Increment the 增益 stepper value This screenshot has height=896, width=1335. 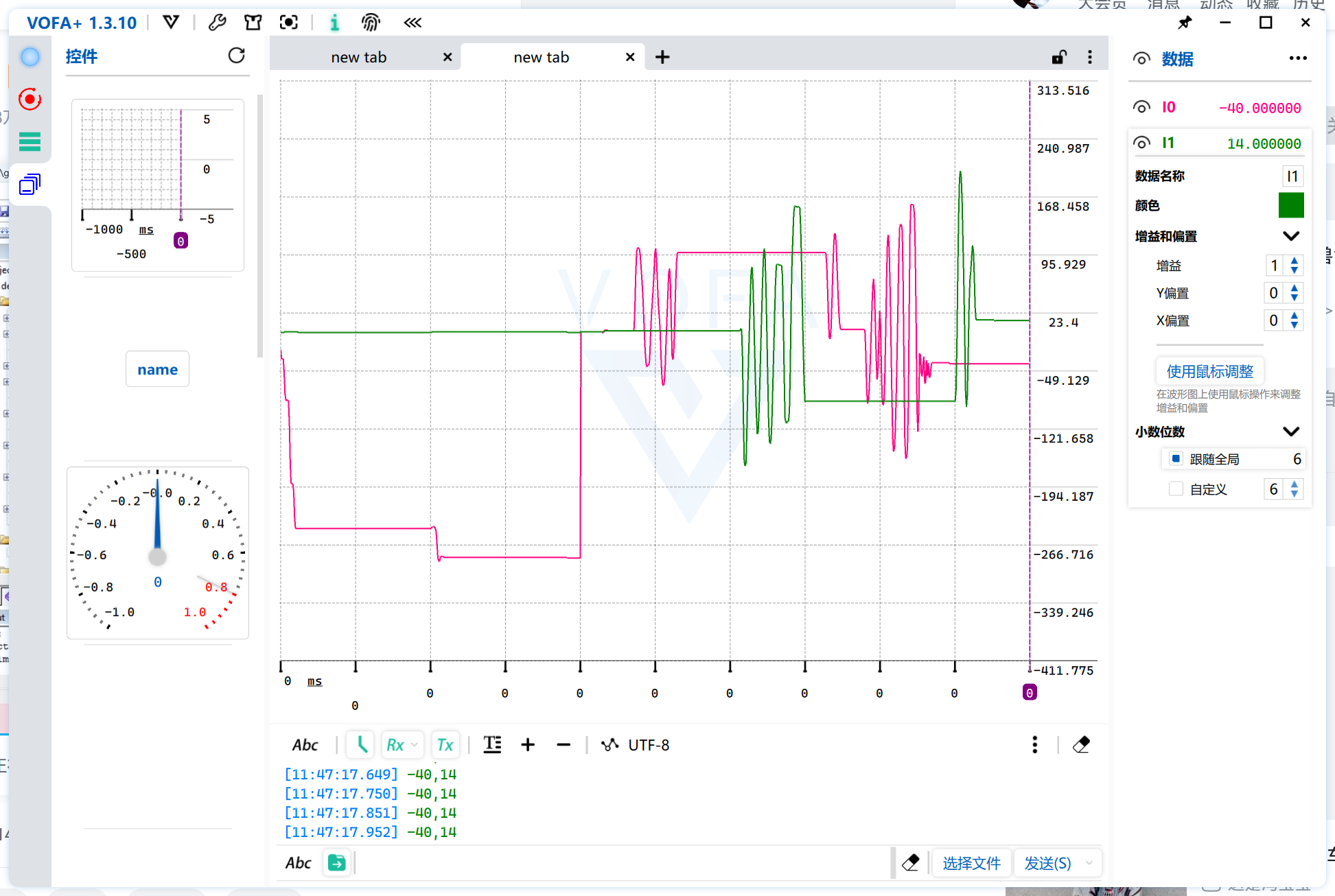(1295, 261)
